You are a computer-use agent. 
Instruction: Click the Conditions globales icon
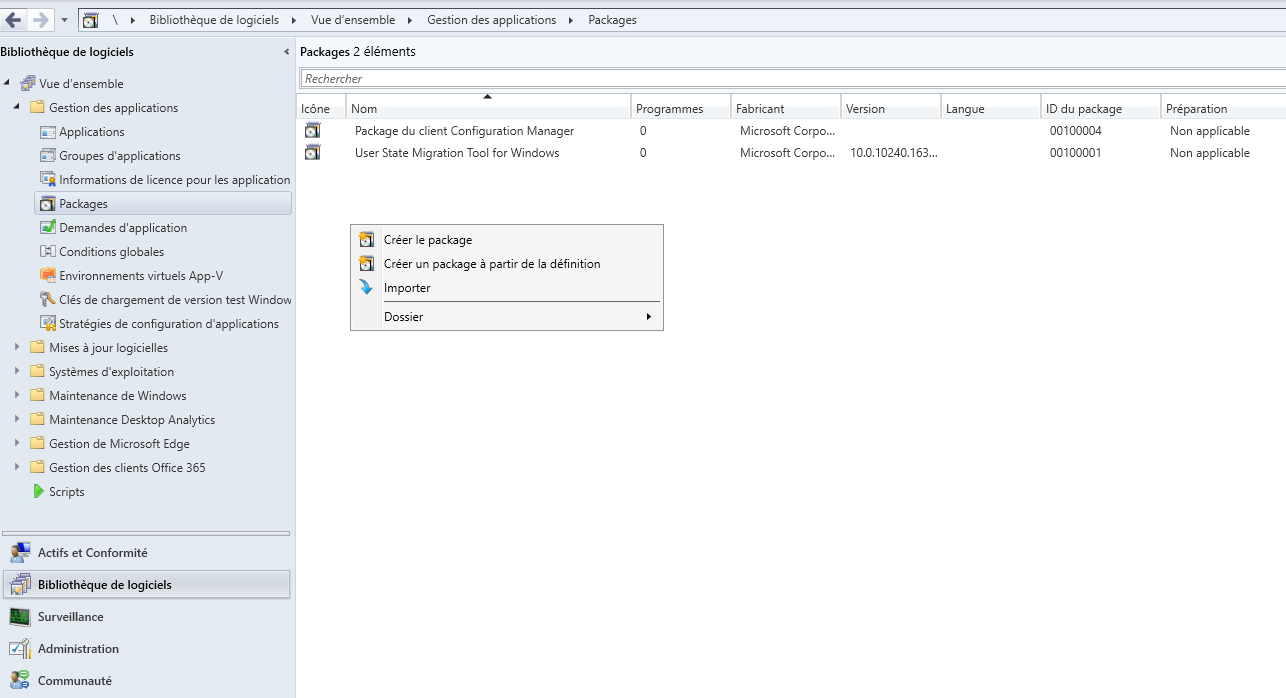[x=48, y=252]
